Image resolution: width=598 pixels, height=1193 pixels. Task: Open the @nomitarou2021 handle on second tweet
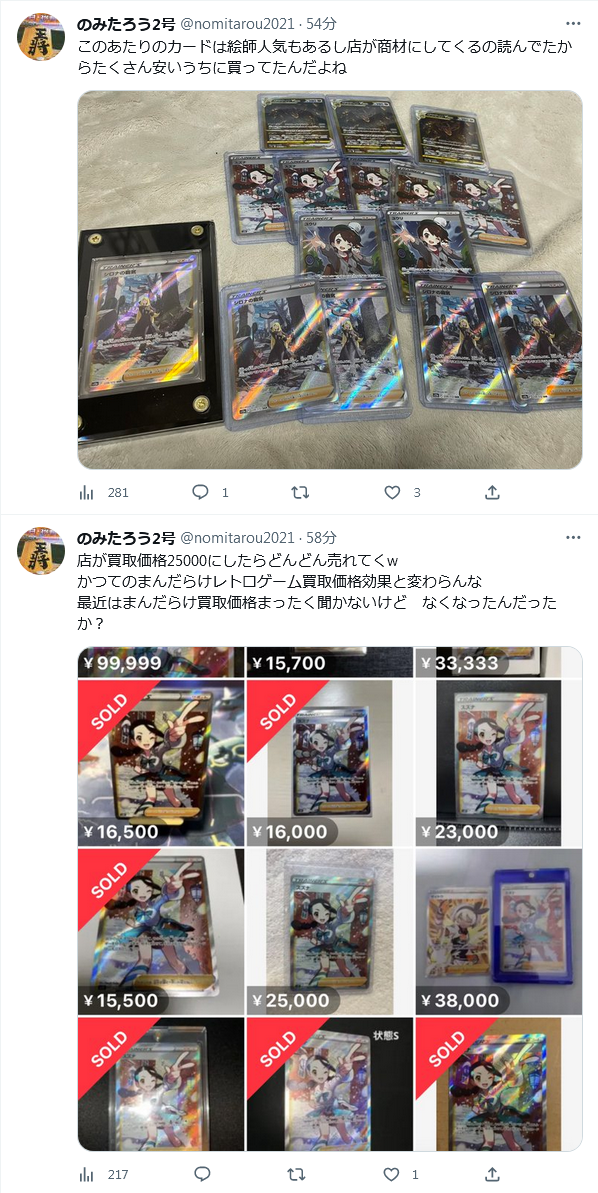[x=237, y=539]
